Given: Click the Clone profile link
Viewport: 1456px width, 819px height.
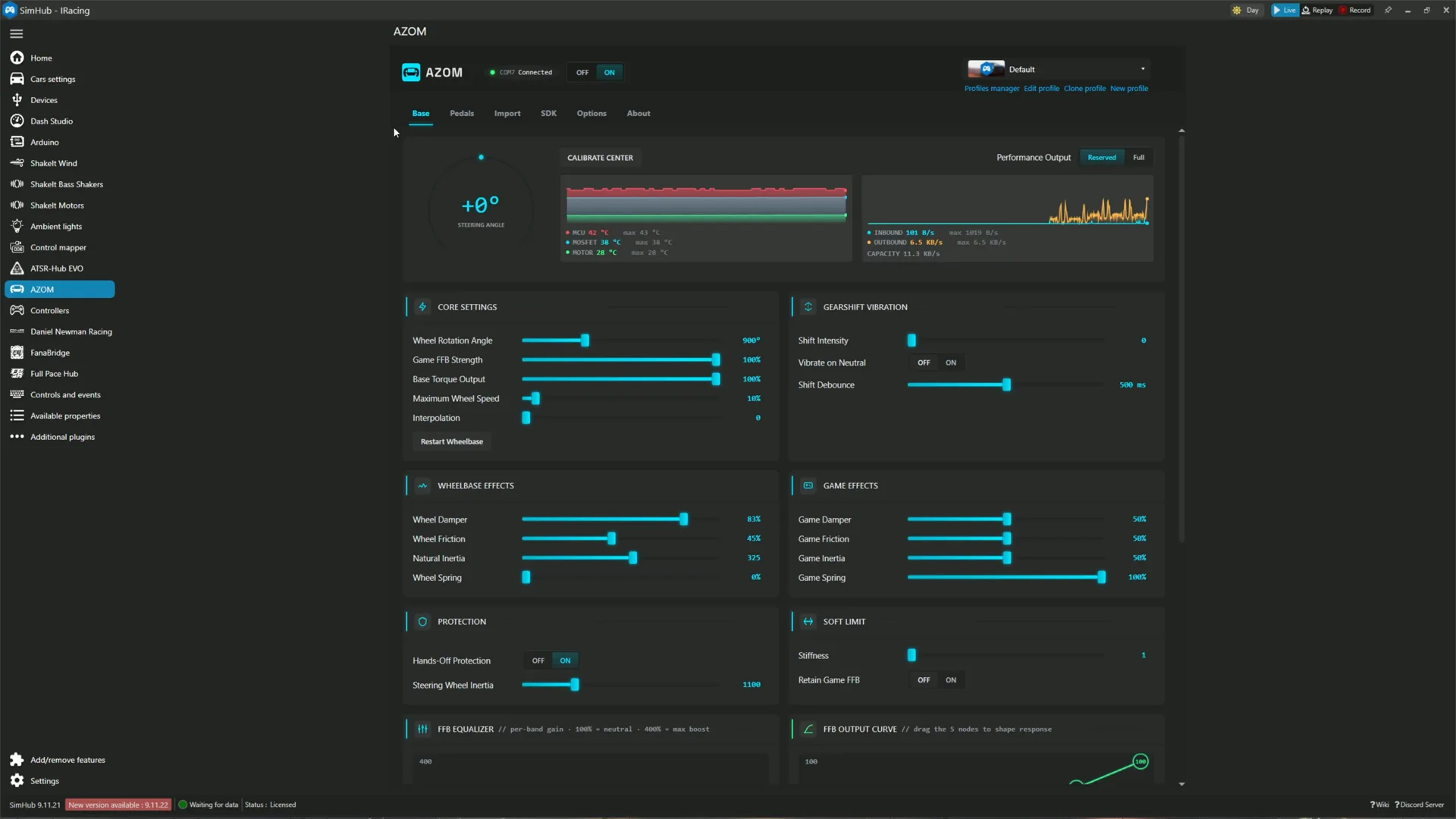Looking at the screenshot, I should 1084,89.
